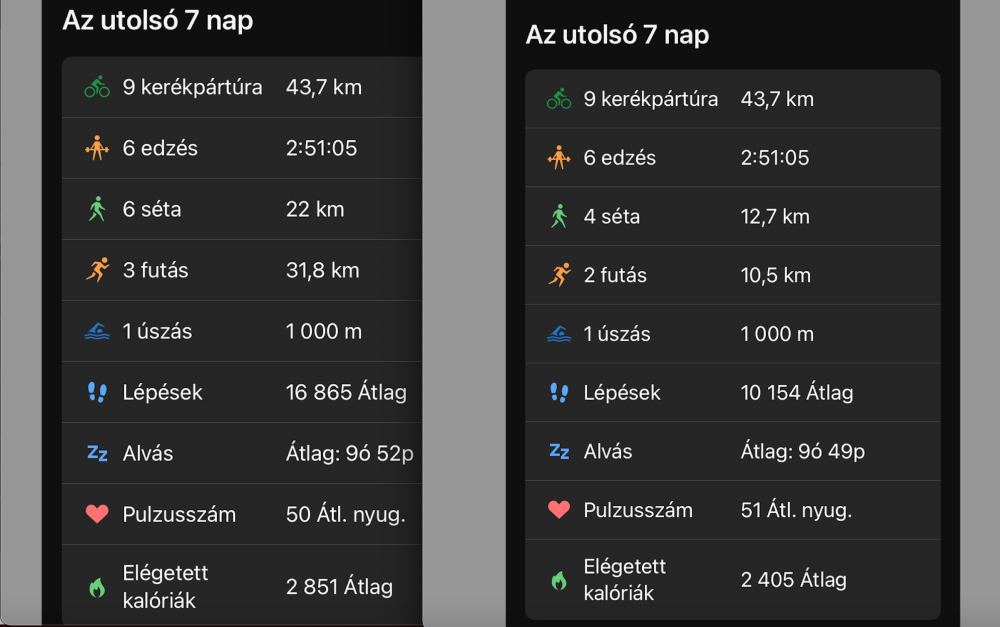Tap the sleep Zz icon beside 9ó 49p
This screenshot has width=1000, height=627.
pos(559,451)
